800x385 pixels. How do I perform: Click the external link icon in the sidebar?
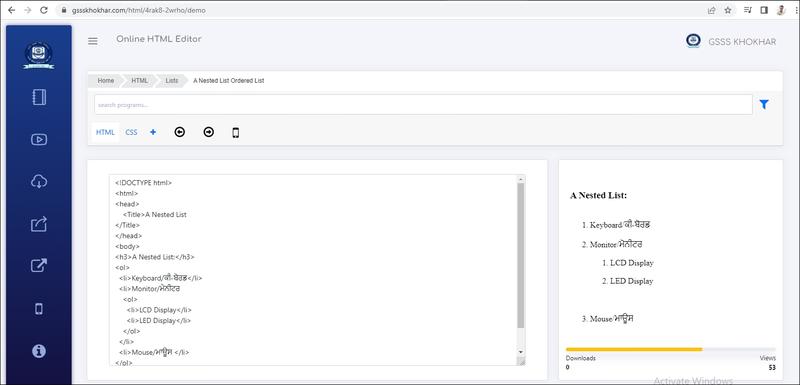[x=39, y=265]
